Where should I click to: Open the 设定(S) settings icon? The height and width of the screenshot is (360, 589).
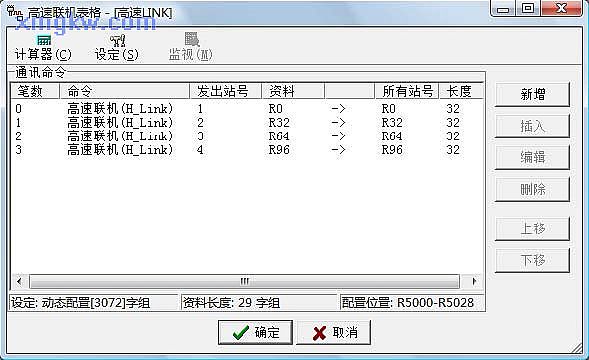pos(117,40)
